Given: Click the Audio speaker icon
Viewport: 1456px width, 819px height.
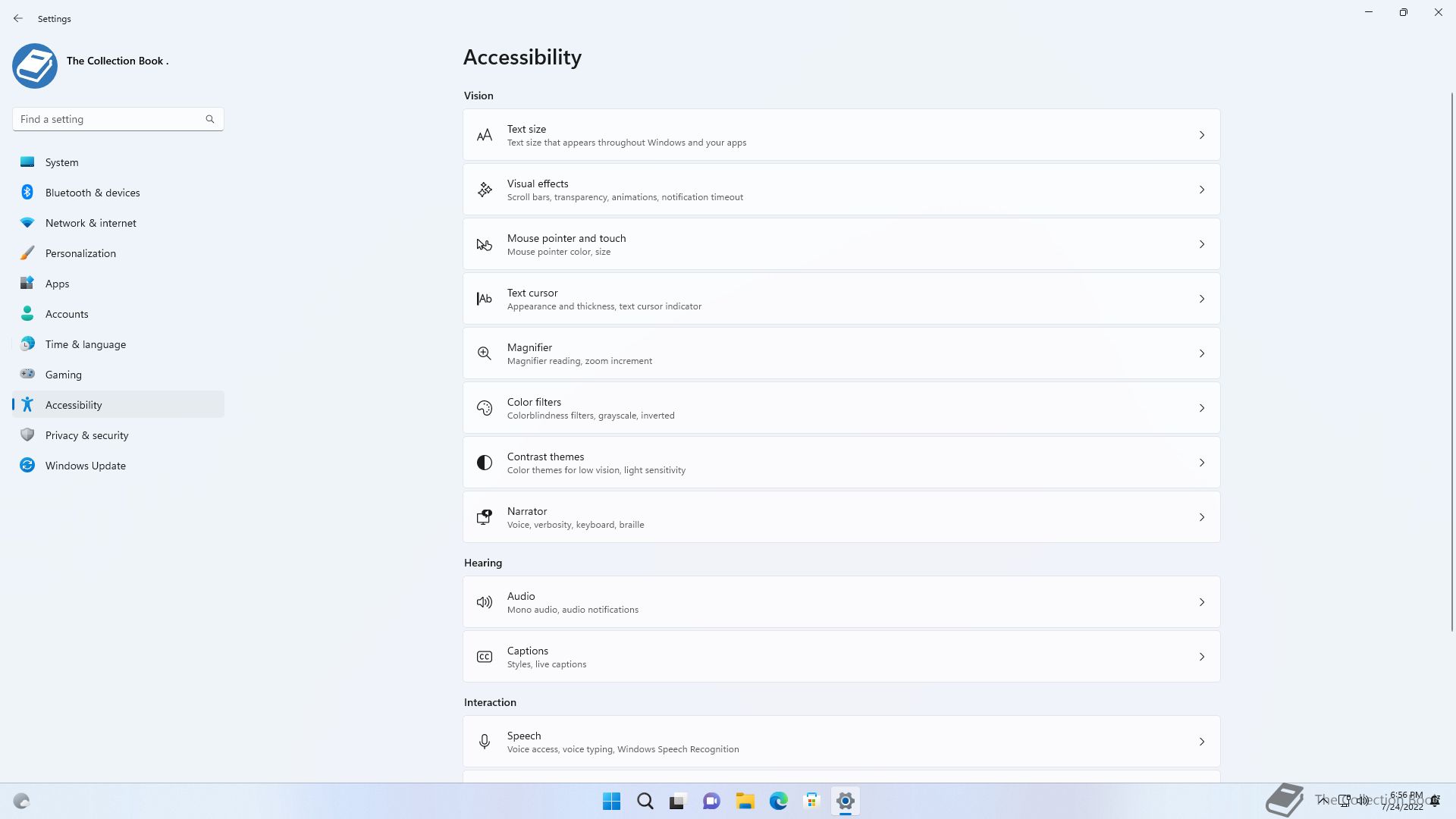Looking at the screenshot, I should click(484, 602).
